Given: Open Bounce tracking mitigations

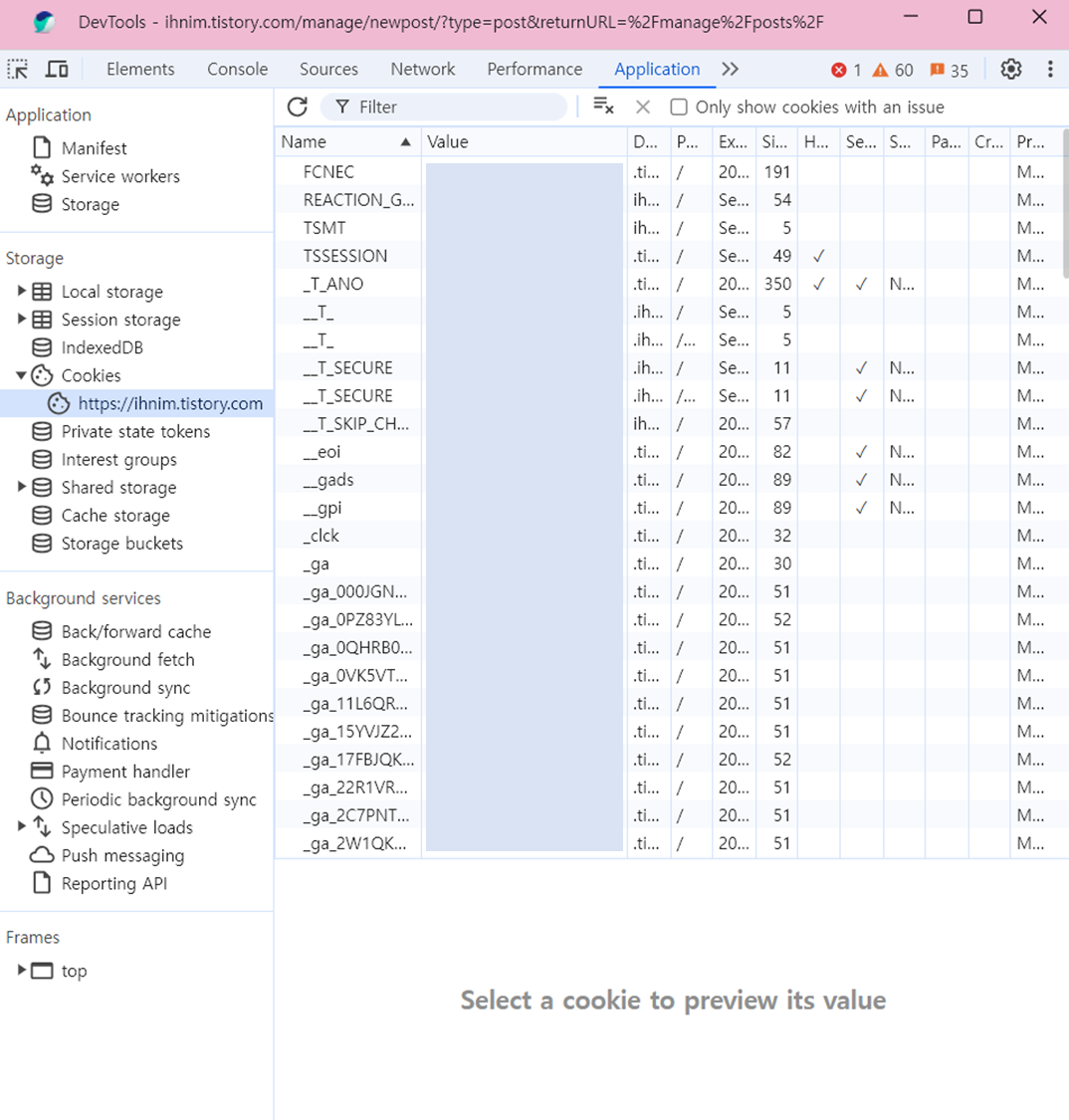Looking at the screenshot, I should pyautogui.click(x=152, y=715).
